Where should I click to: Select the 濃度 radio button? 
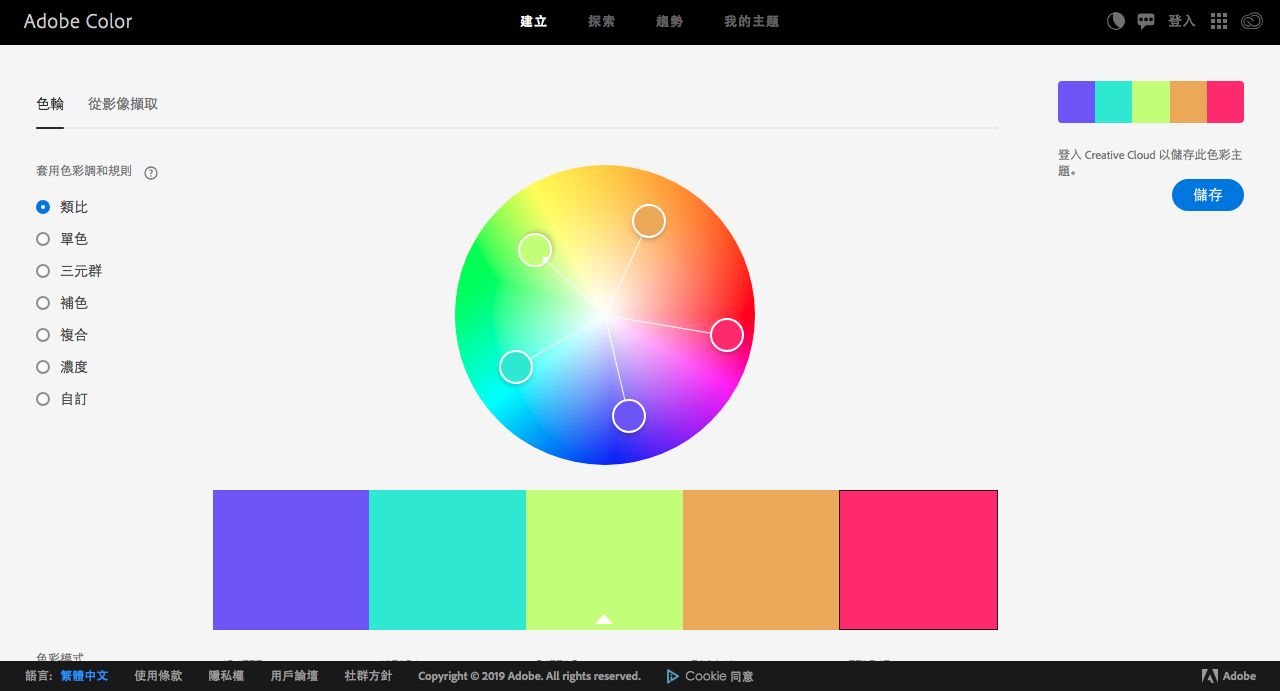pyautogui.click(x=43, y=367)
